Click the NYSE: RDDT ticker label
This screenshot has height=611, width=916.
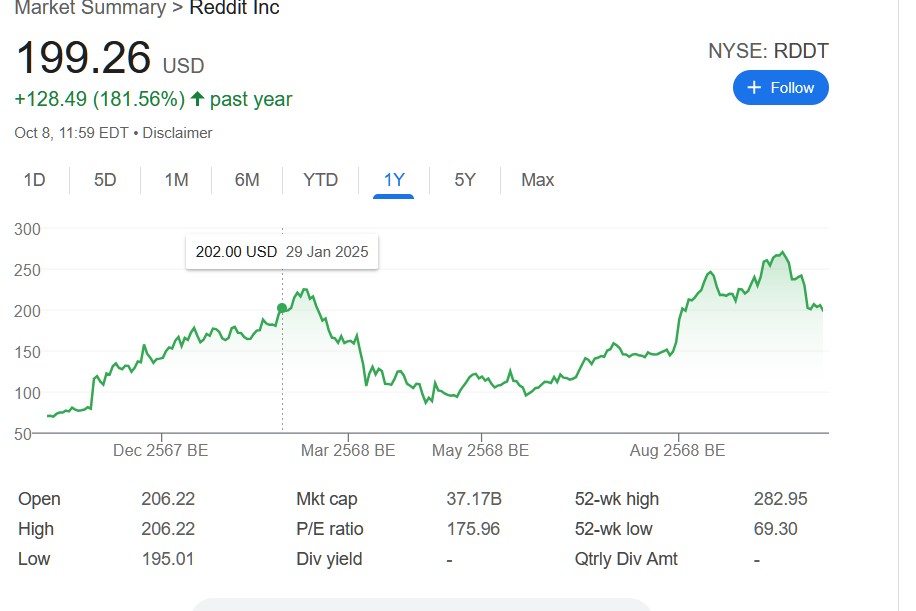[768, 51]
